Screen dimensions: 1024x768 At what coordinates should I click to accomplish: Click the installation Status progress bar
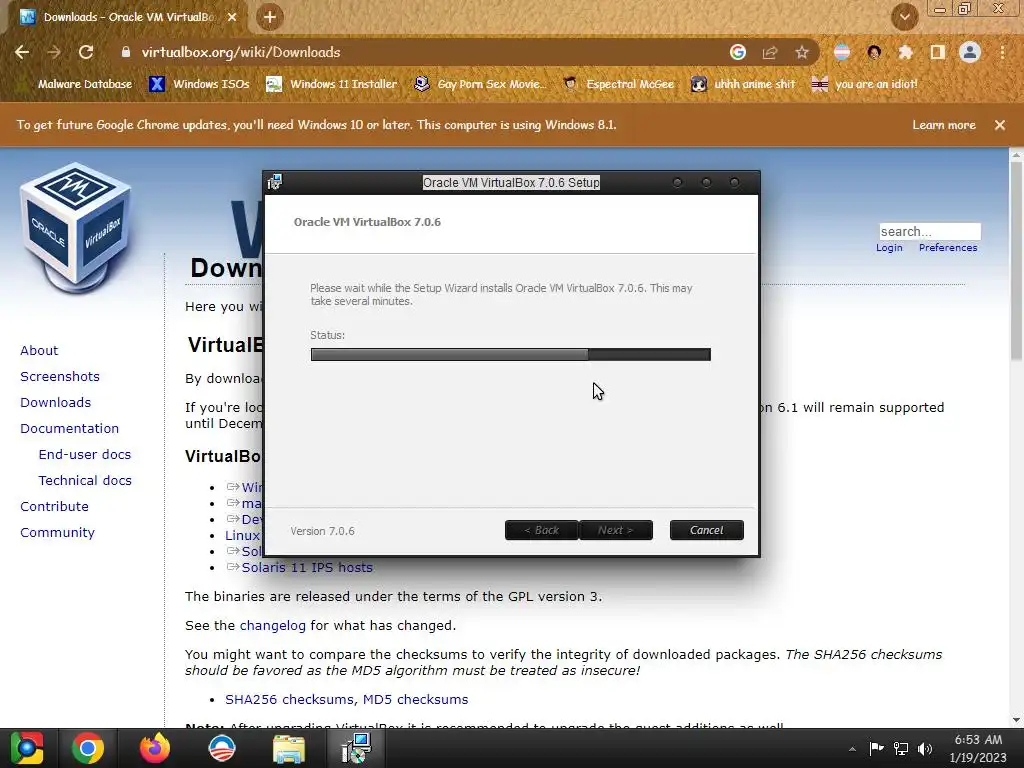[511, 355]
